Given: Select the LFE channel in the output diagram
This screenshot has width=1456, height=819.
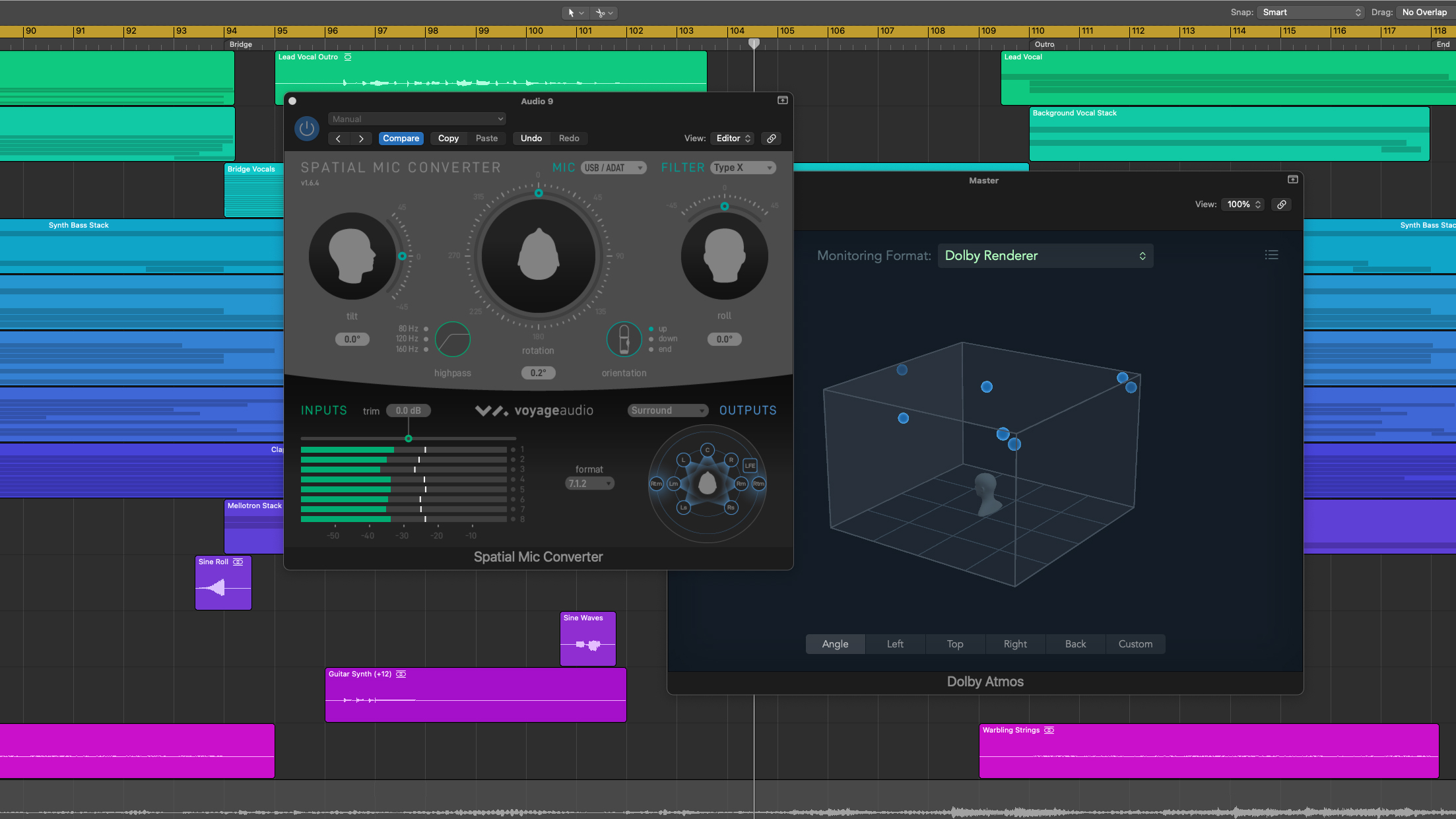Looking at the screenshot, I should (750, 465).
